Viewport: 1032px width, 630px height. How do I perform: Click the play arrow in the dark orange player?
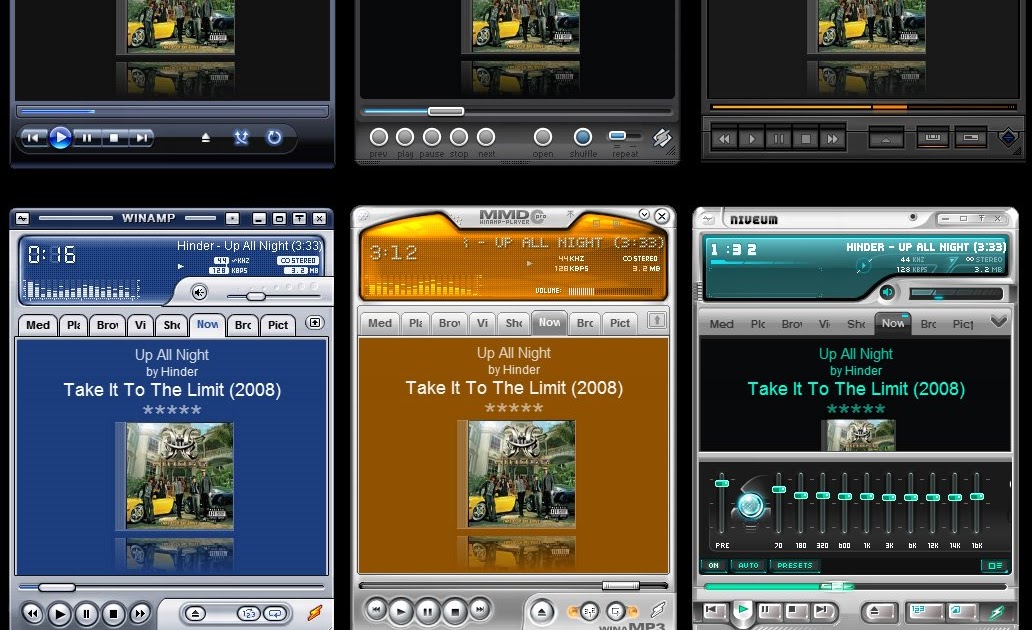752,139
